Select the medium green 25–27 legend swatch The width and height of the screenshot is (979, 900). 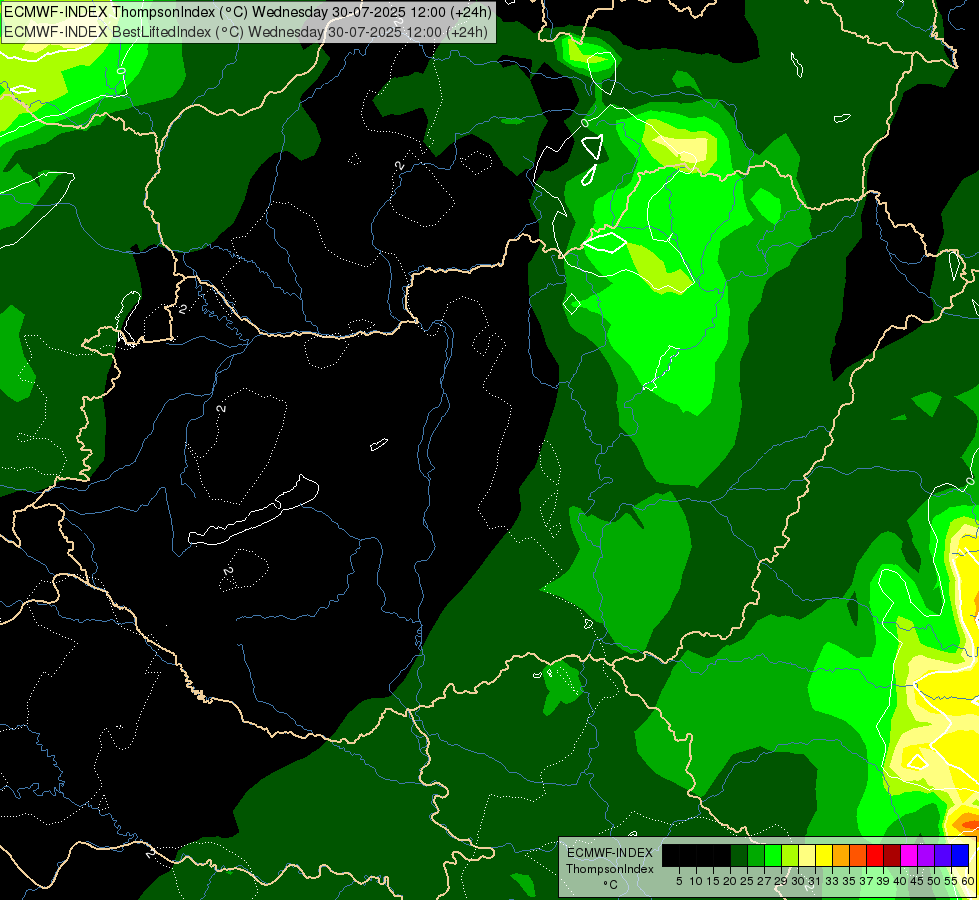click(756, 855)
